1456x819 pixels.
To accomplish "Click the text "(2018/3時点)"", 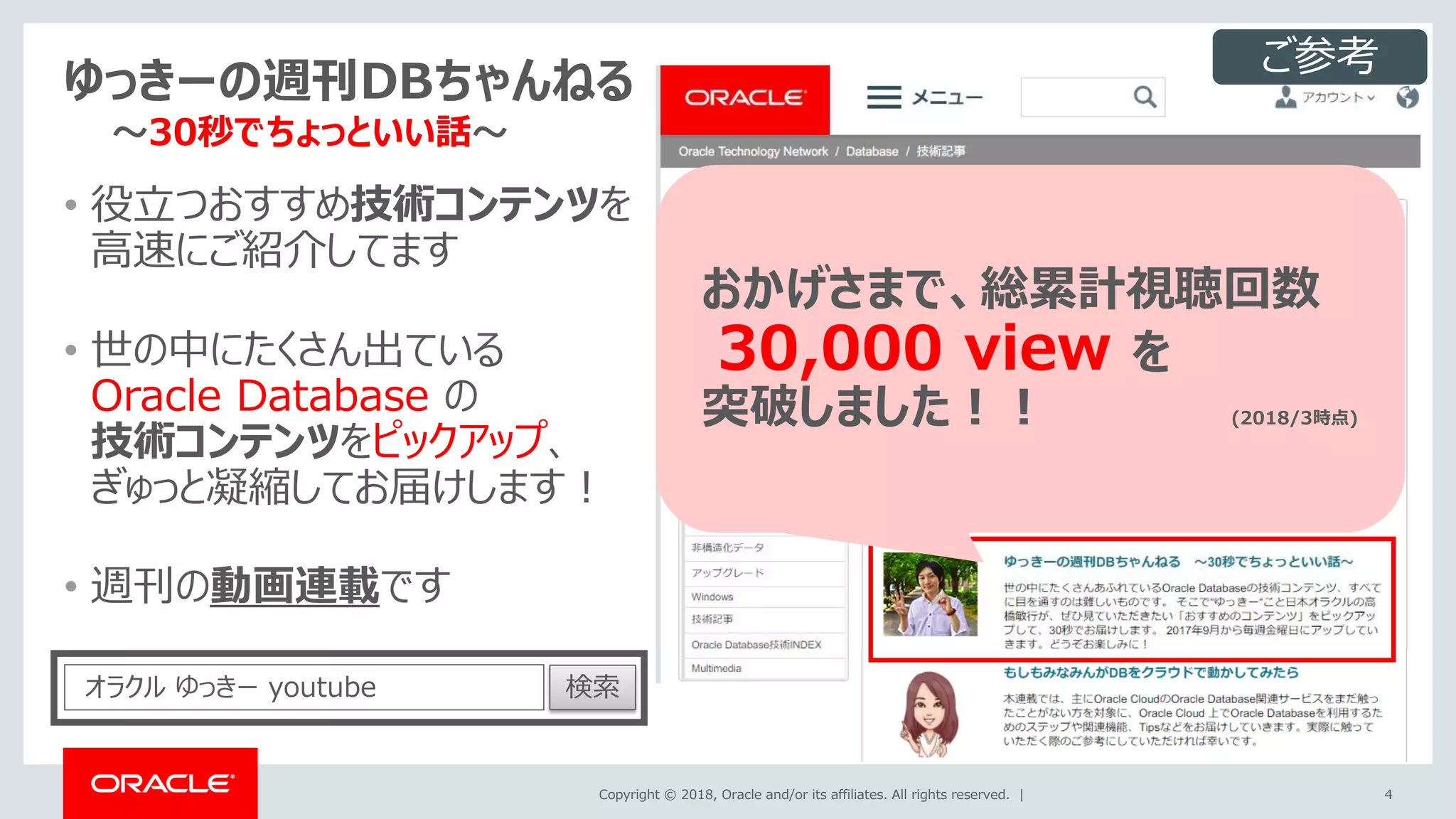I will [x=1294, y=418].
